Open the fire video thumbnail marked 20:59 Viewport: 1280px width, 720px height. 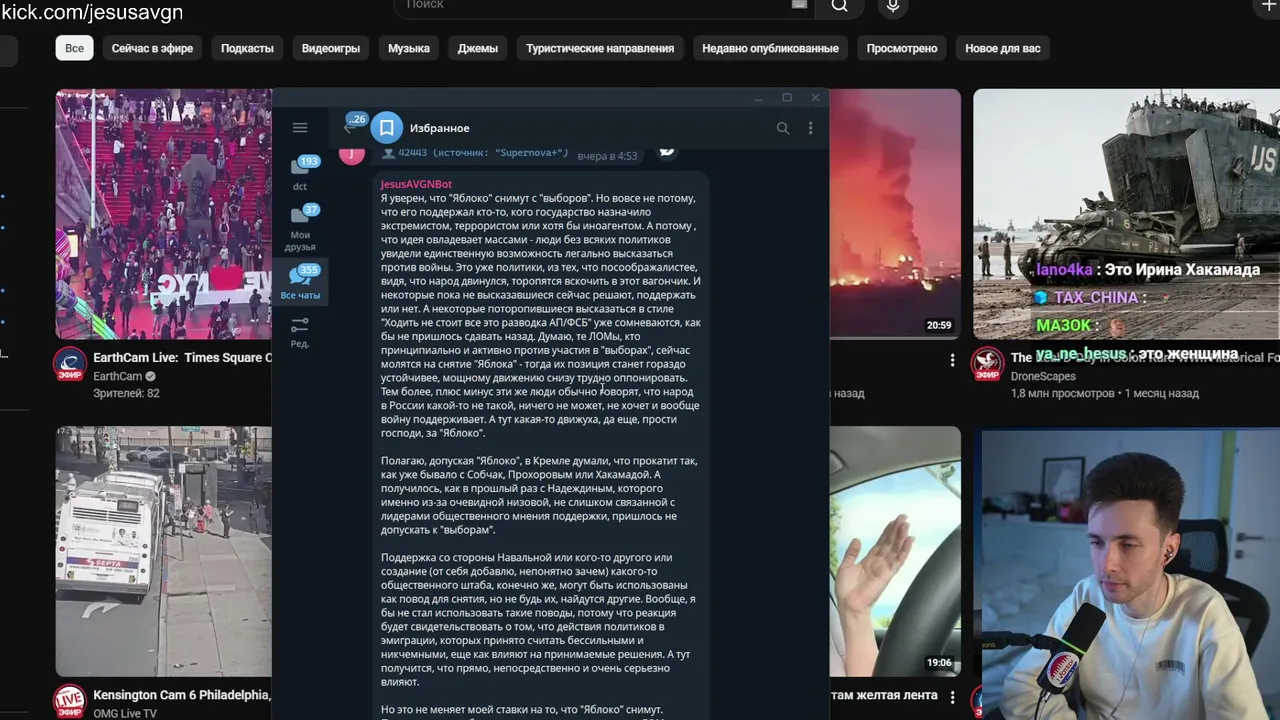click(x=895, y=214)
